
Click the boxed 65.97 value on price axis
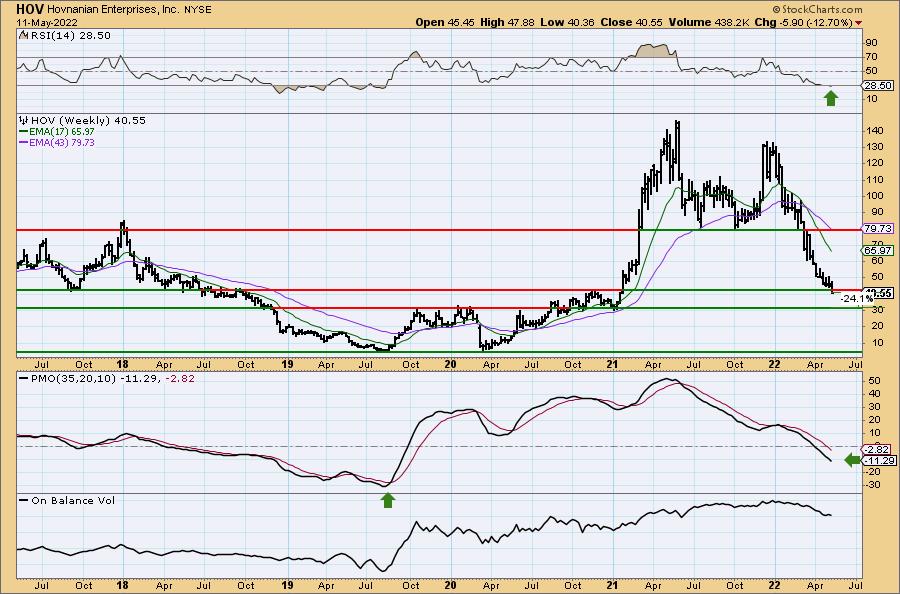pos(879,250)
